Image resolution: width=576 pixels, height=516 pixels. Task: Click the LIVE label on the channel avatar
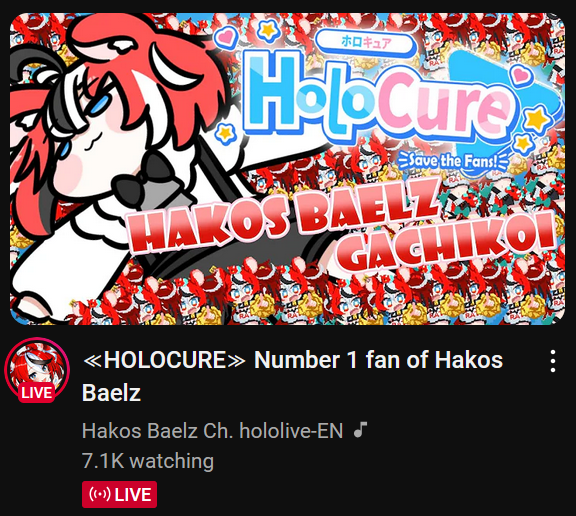pos(37,393)
